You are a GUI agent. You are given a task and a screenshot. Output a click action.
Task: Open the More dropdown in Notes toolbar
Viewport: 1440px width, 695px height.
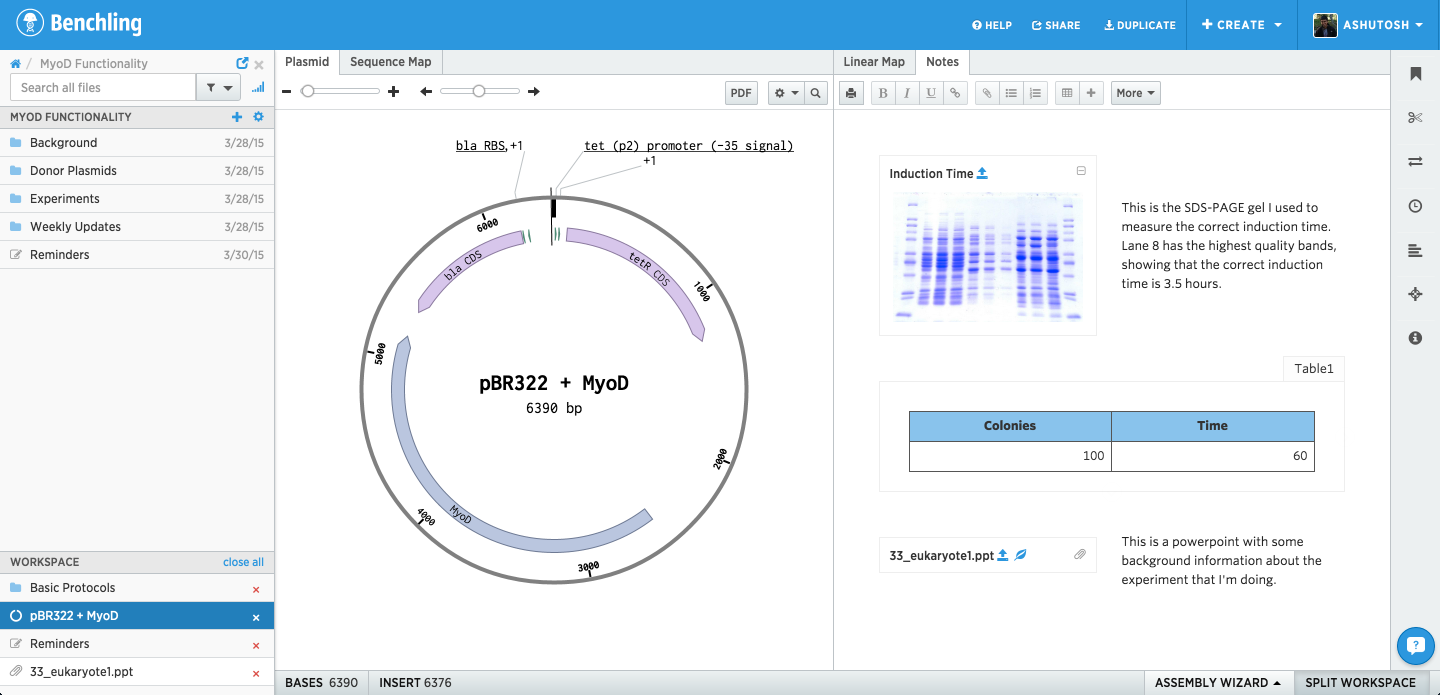click(x=1135, y=93)
